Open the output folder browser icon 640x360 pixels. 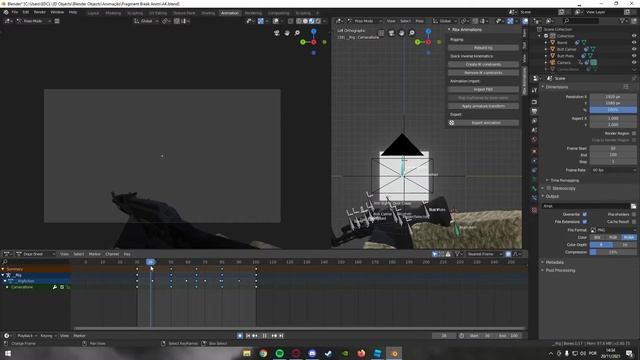[x=633, y=206]
